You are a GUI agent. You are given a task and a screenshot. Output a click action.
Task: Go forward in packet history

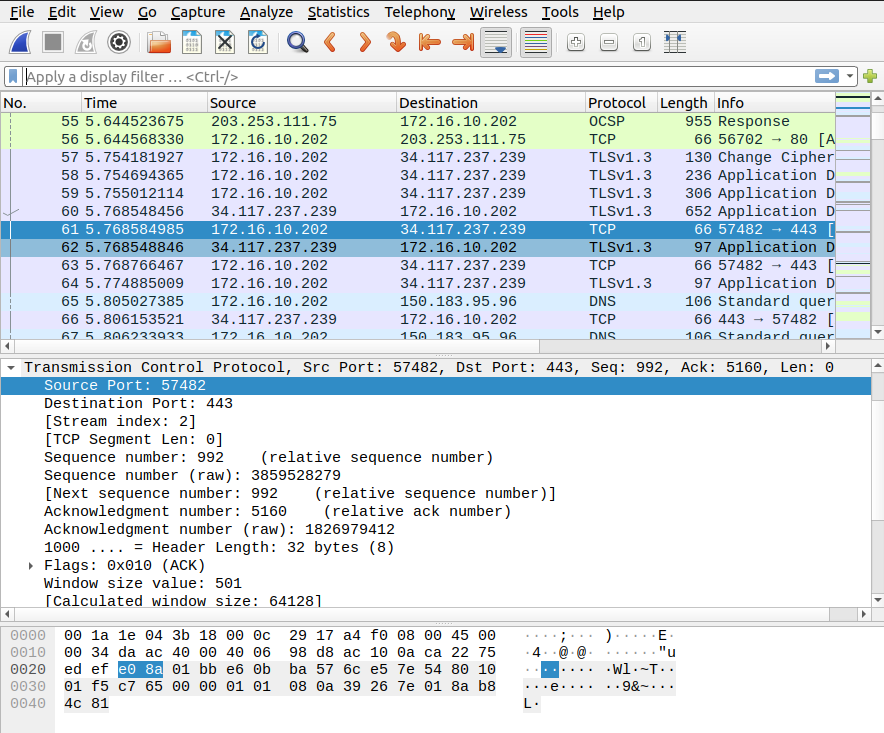(x=364, y=42)
